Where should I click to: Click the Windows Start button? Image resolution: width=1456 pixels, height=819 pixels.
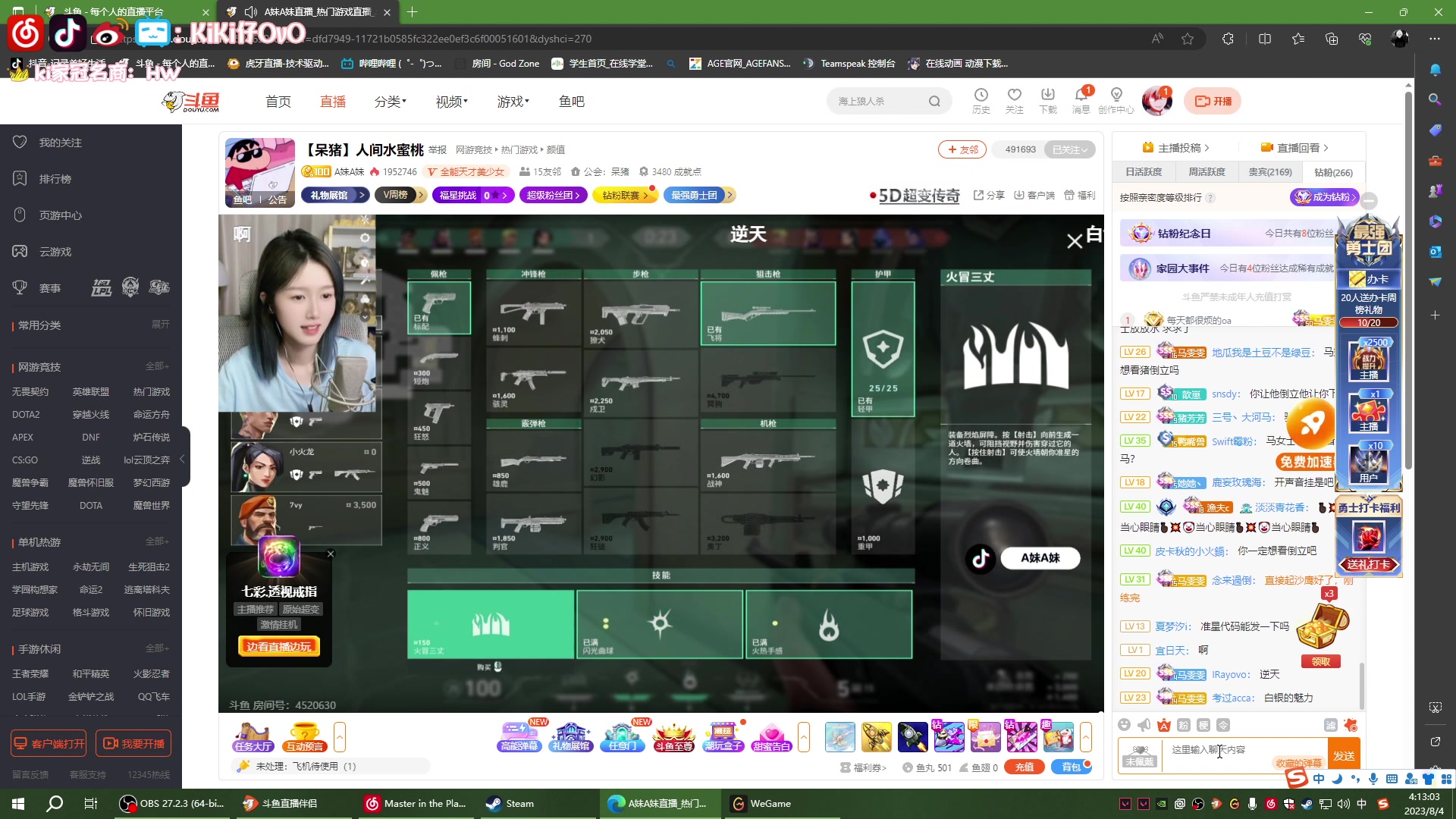point(18,803)
